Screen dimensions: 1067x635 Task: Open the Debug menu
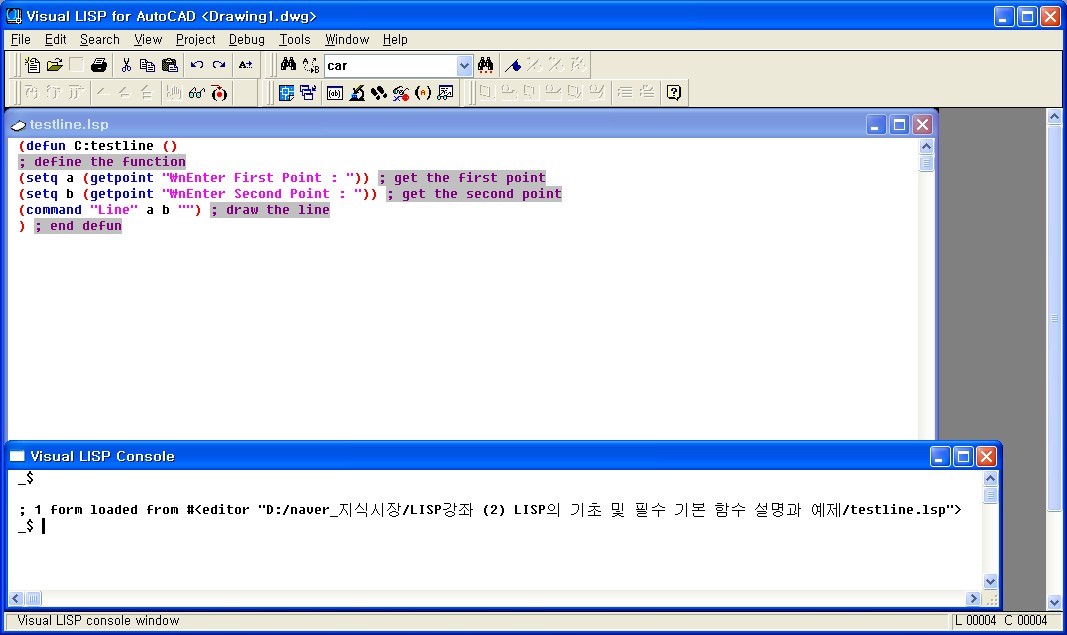coord(247,39)
